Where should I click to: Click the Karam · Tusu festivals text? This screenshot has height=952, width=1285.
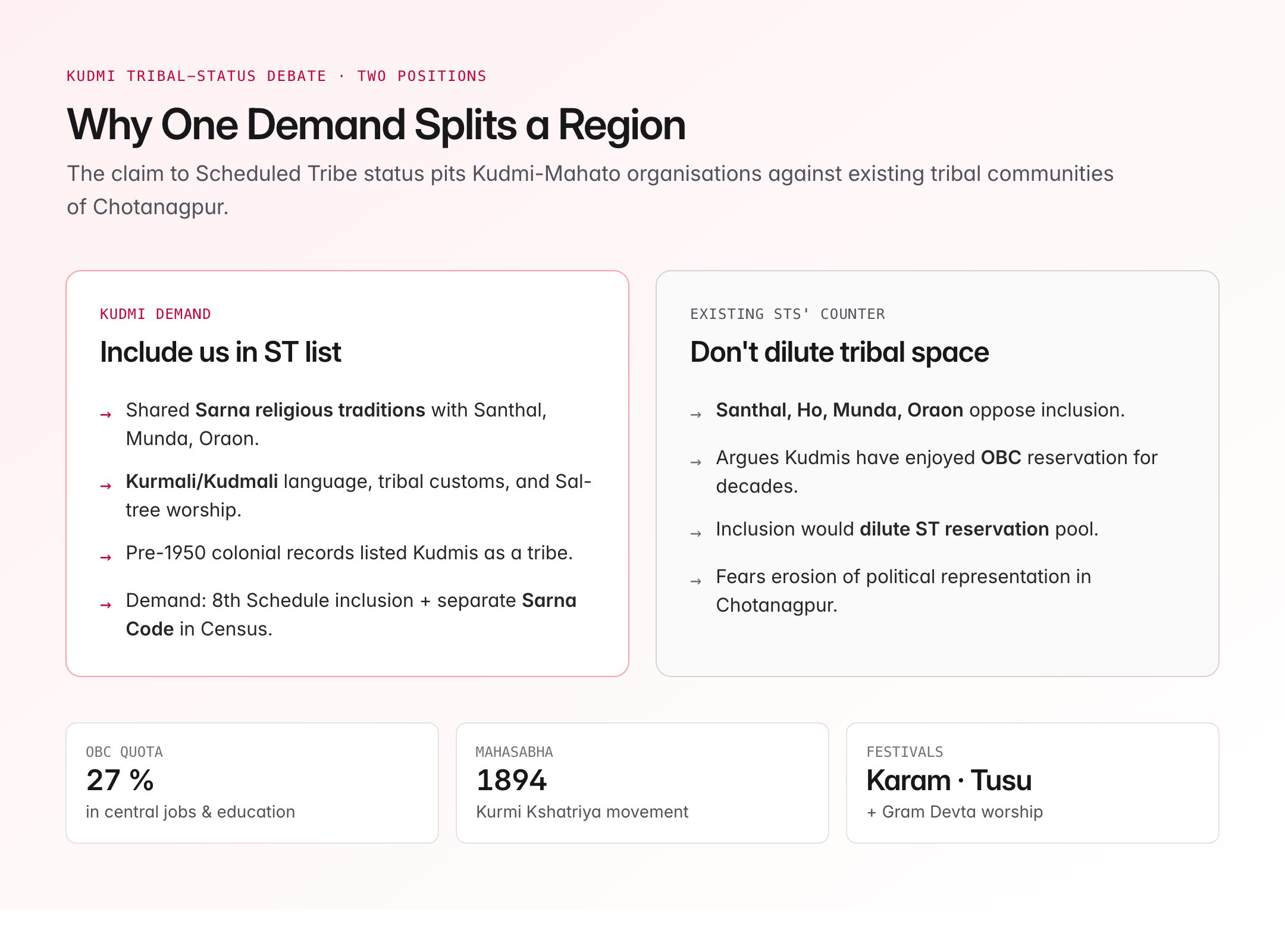949,780
